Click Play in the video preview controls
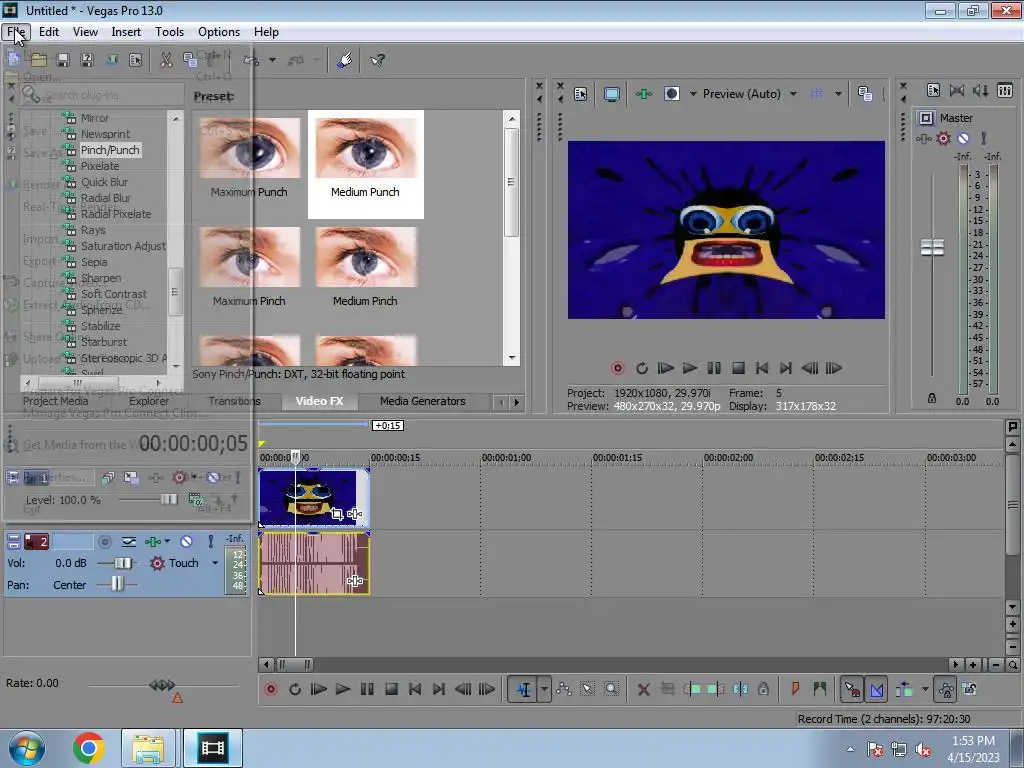This screenshot has width=1024, height=768. [690, 368]
